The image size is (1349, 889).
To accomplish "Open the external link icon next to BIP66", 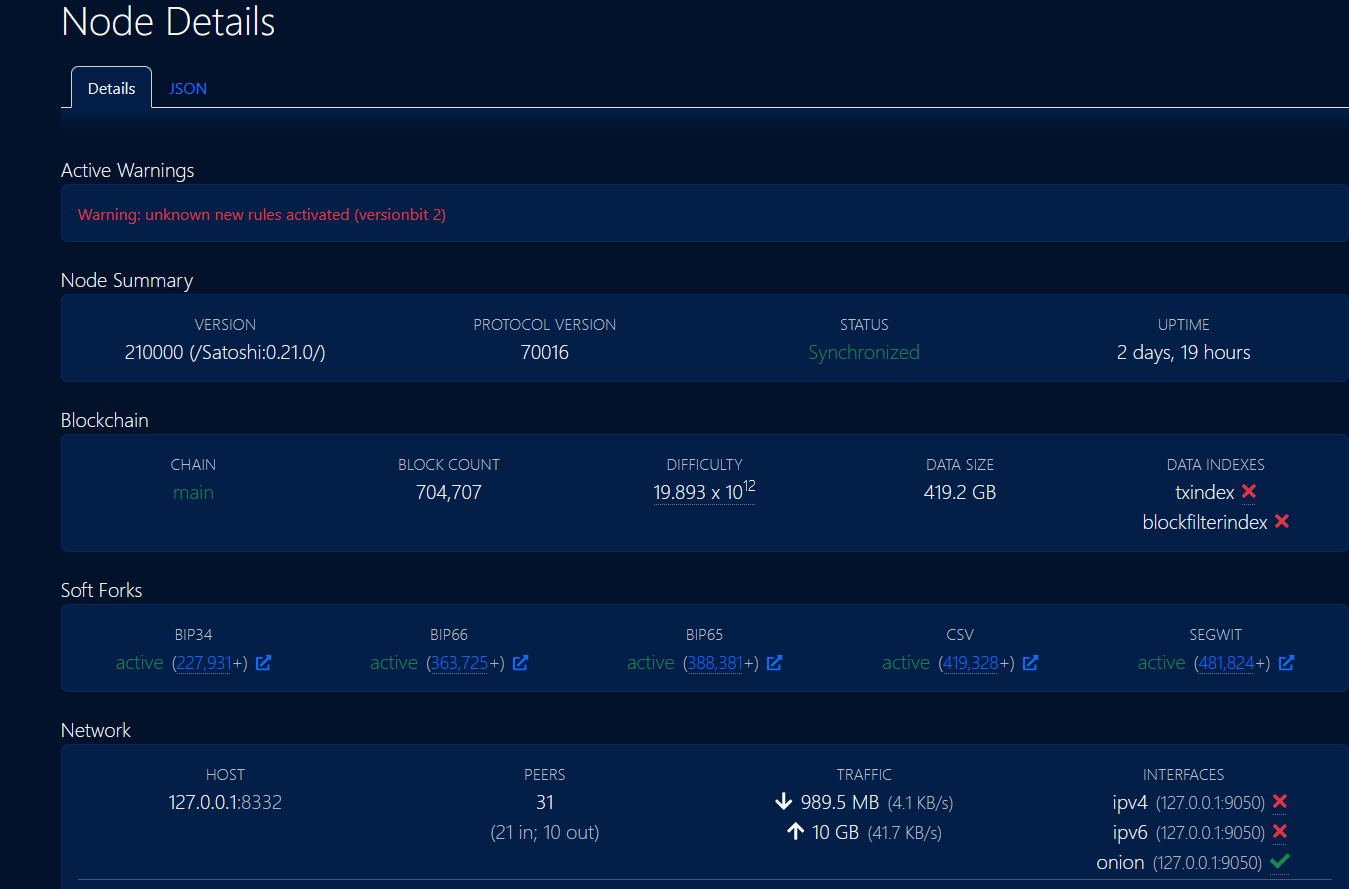I will point(521,663).
